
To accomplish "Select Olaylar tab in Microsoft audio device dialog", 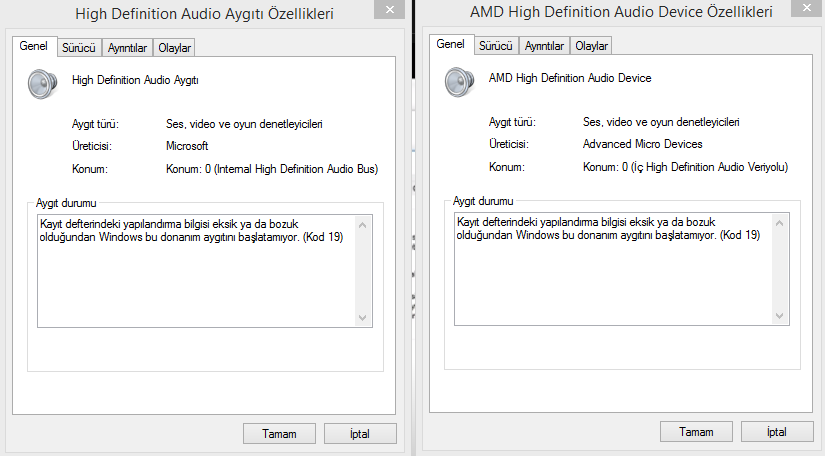I will point(175,48).
